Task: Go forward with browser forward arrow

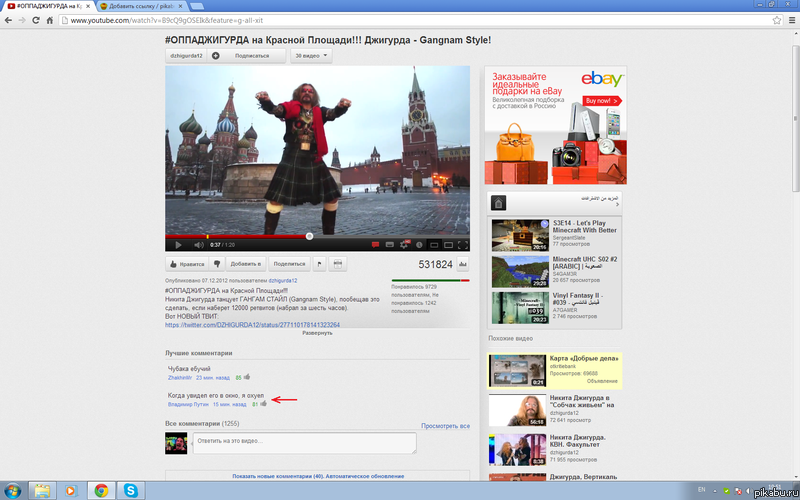Action: [22, 20]
